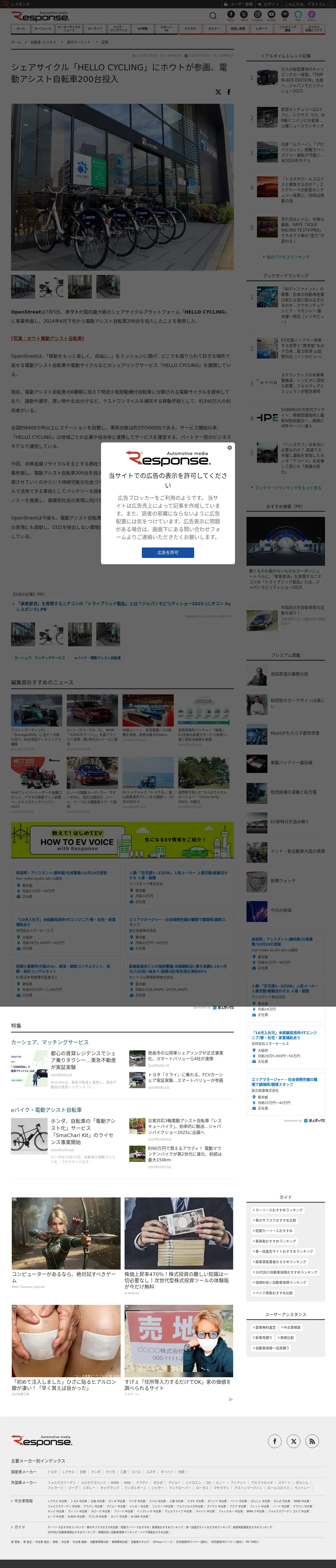Select the カーニュース navigation tab
Screen dimensions: 336x1568
pos(43,28)
